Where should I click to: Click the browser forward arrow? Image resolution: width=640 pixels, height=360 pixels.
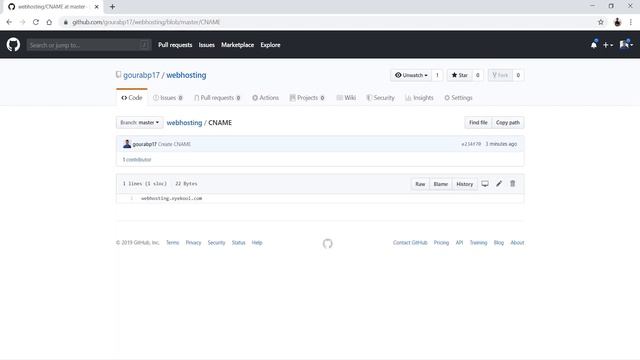(22, 22)
